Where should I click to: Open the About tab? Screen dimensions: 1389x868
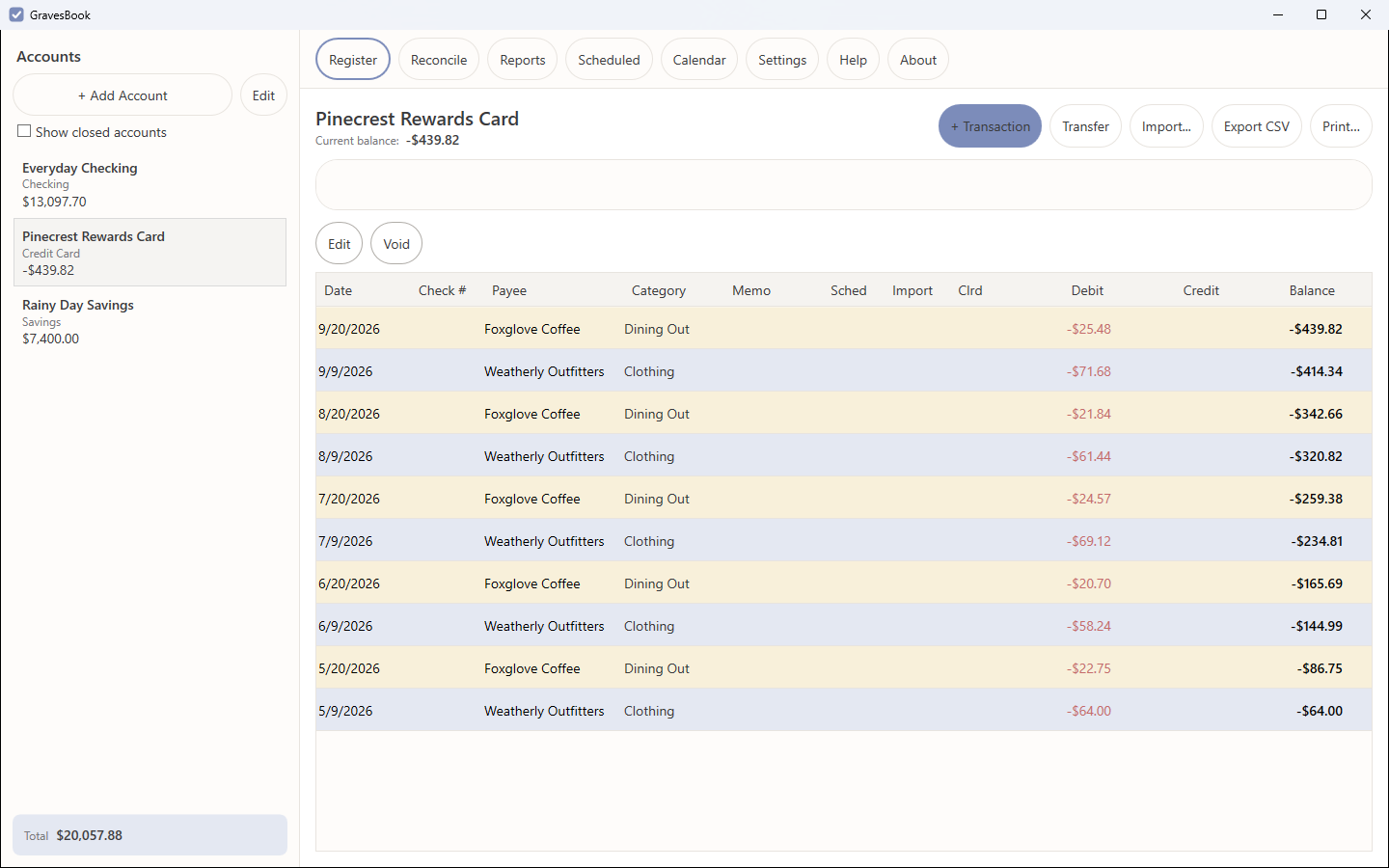click(918, 60)
